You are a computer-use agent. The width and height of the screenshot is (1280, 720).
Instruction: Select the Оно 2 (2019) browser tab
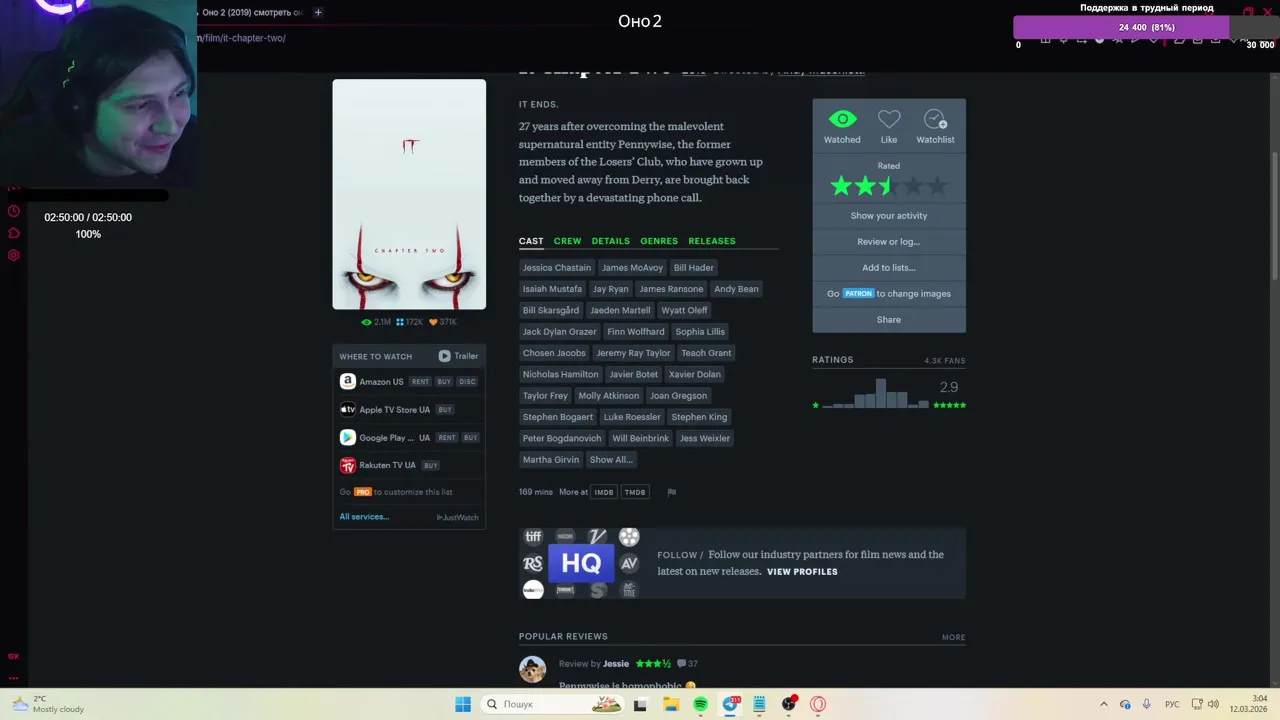coord(252,12)
